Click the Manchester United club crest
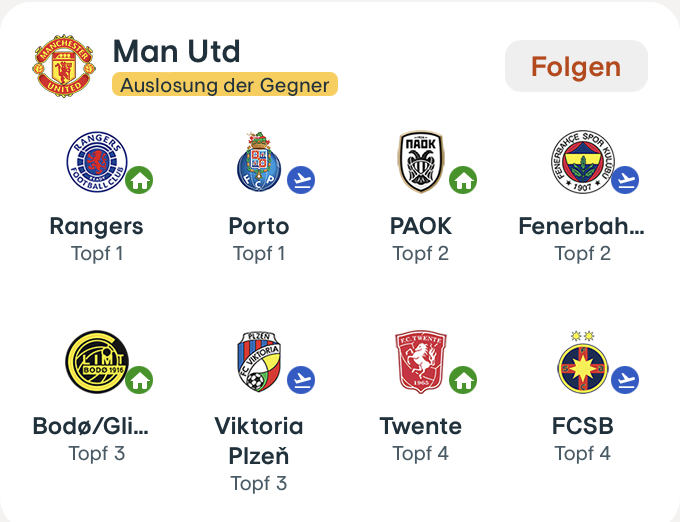680x522 pixels. click(65, 67)
